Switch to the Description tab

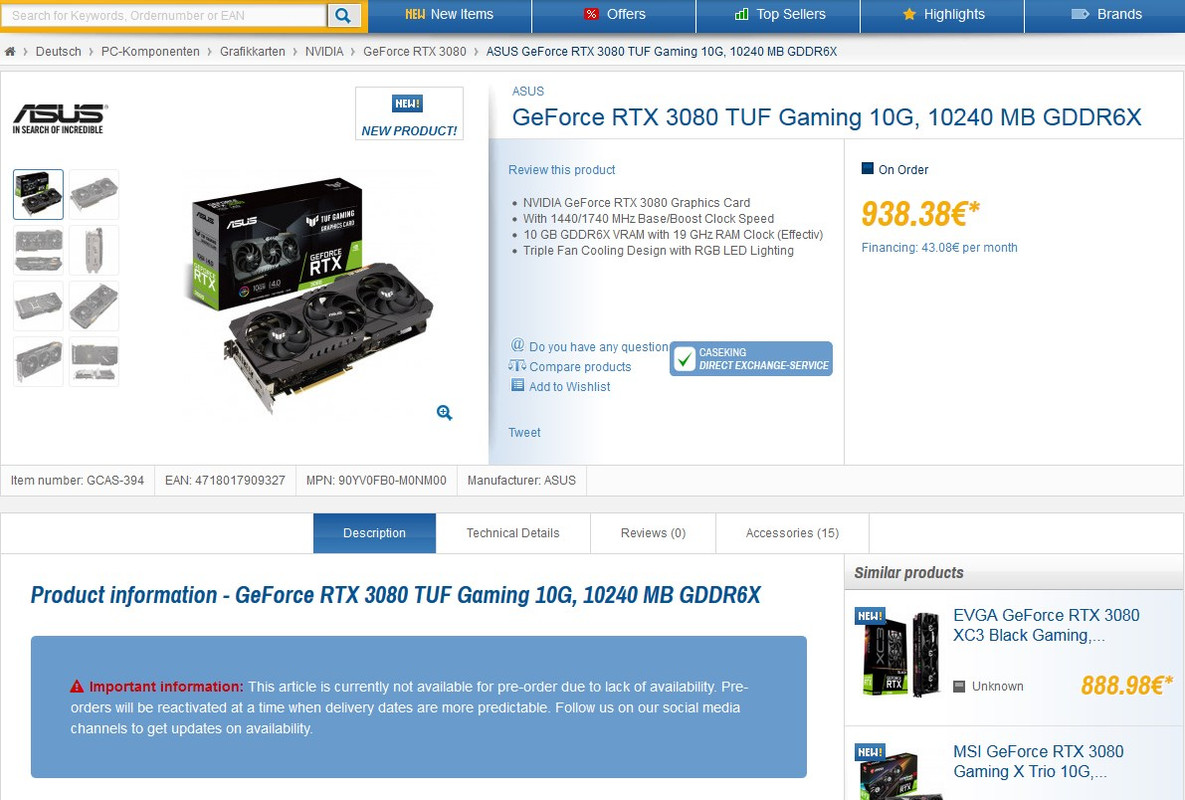374,533
